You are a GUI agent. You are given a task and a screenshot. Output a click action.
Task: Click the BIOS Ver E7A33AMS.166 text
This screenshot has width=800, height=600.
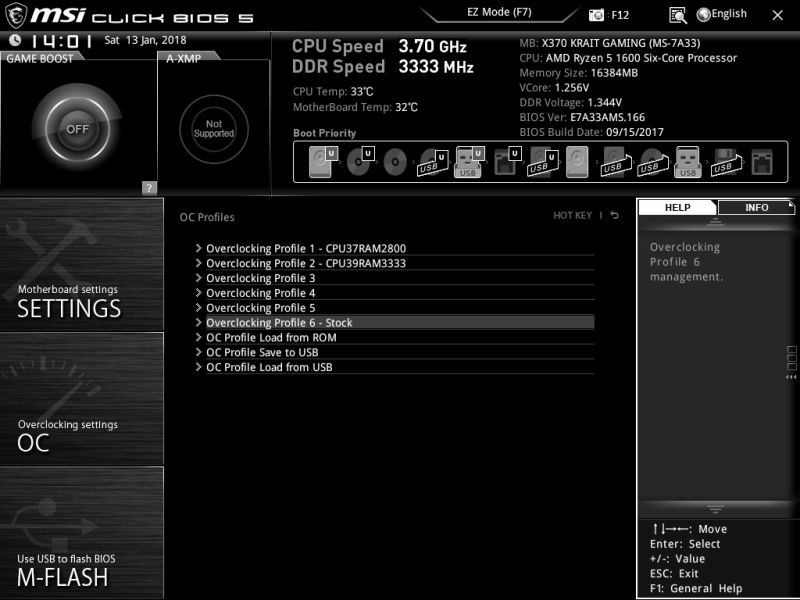(x=582, y=117)
